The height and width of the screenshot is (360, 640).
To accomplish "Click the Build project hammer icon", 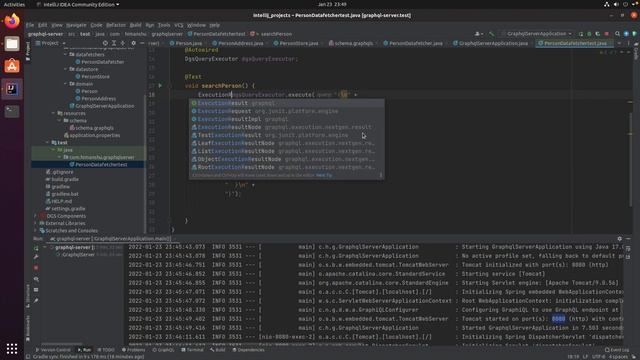I will (491, 34).
